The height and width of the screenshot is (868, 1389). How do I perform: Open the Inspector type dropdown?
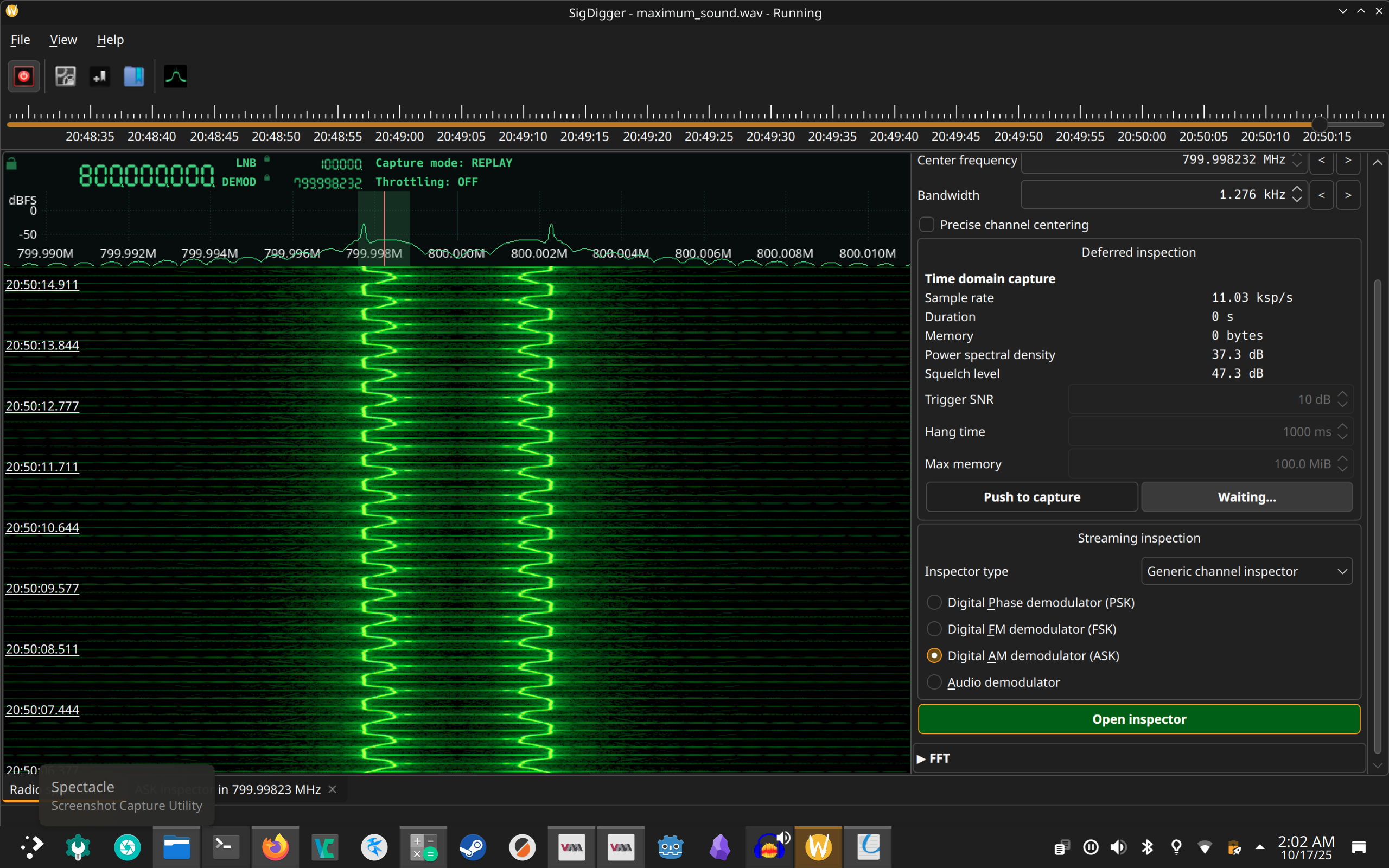tap(1246, 571)
